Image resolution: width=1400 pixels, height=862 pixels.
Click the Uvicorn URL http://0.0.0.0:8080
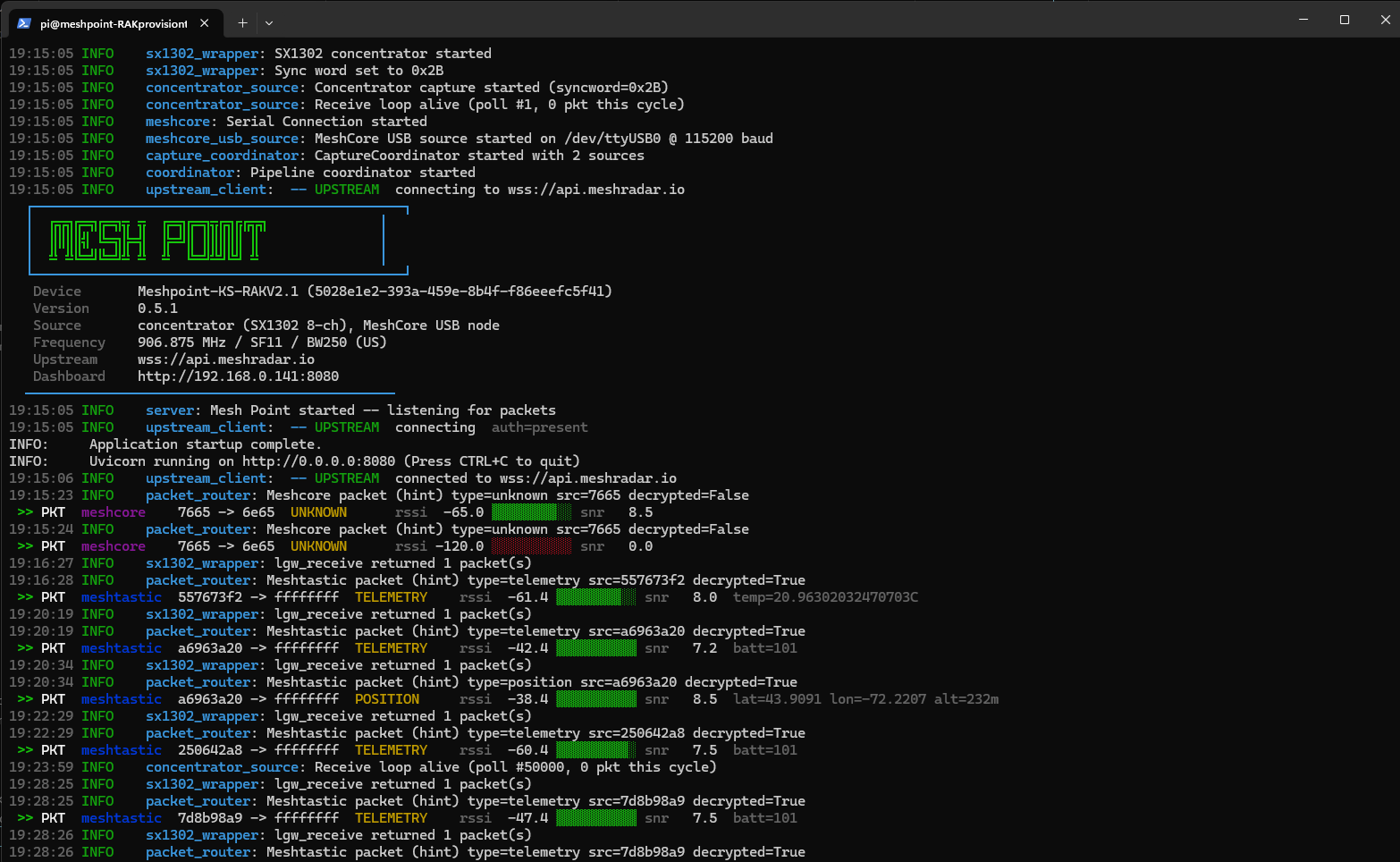(x=319, y=461)
